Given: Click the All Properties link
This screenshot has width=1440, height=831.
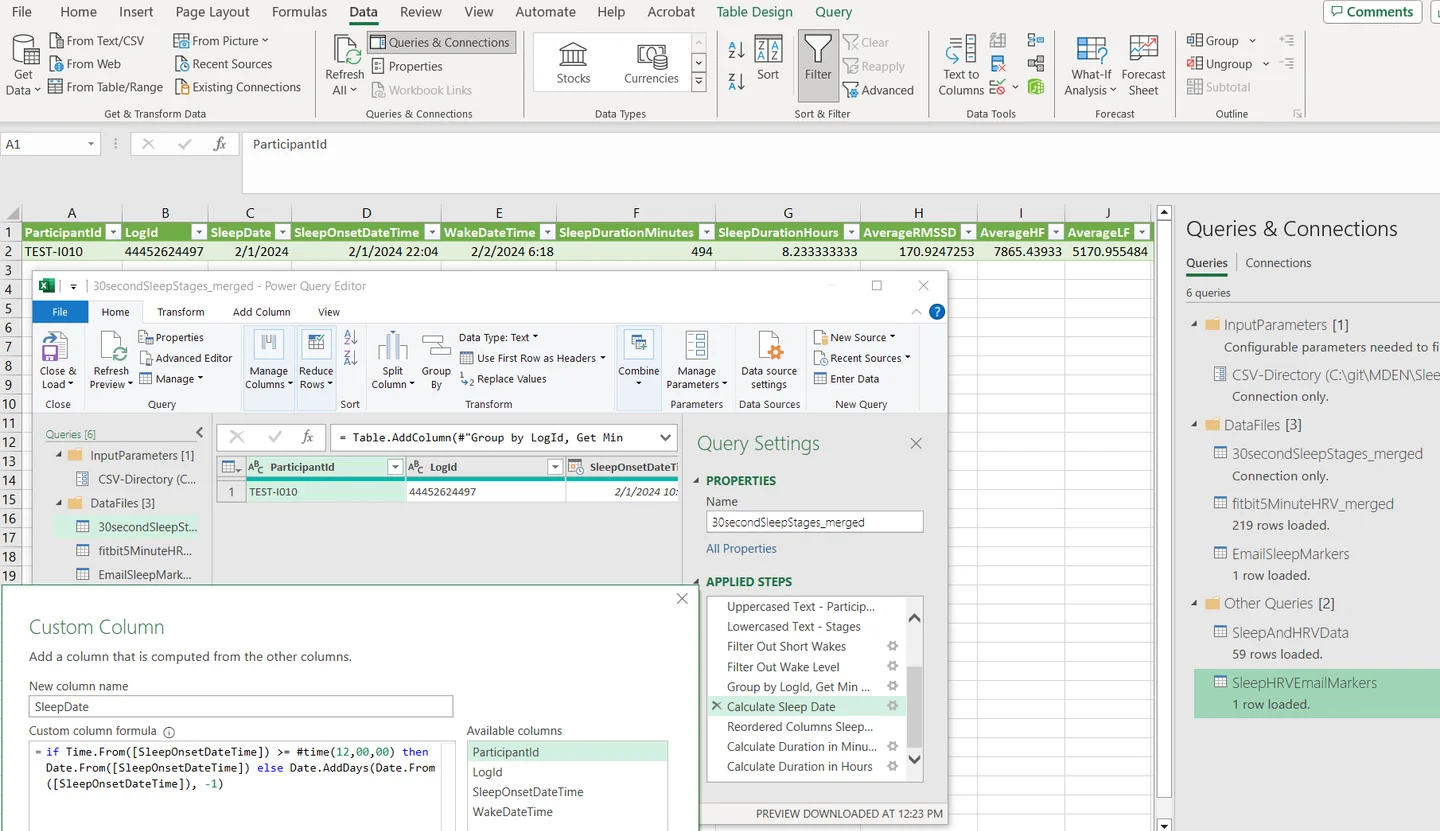Looking at the screenshot, I should coord(741,549).
